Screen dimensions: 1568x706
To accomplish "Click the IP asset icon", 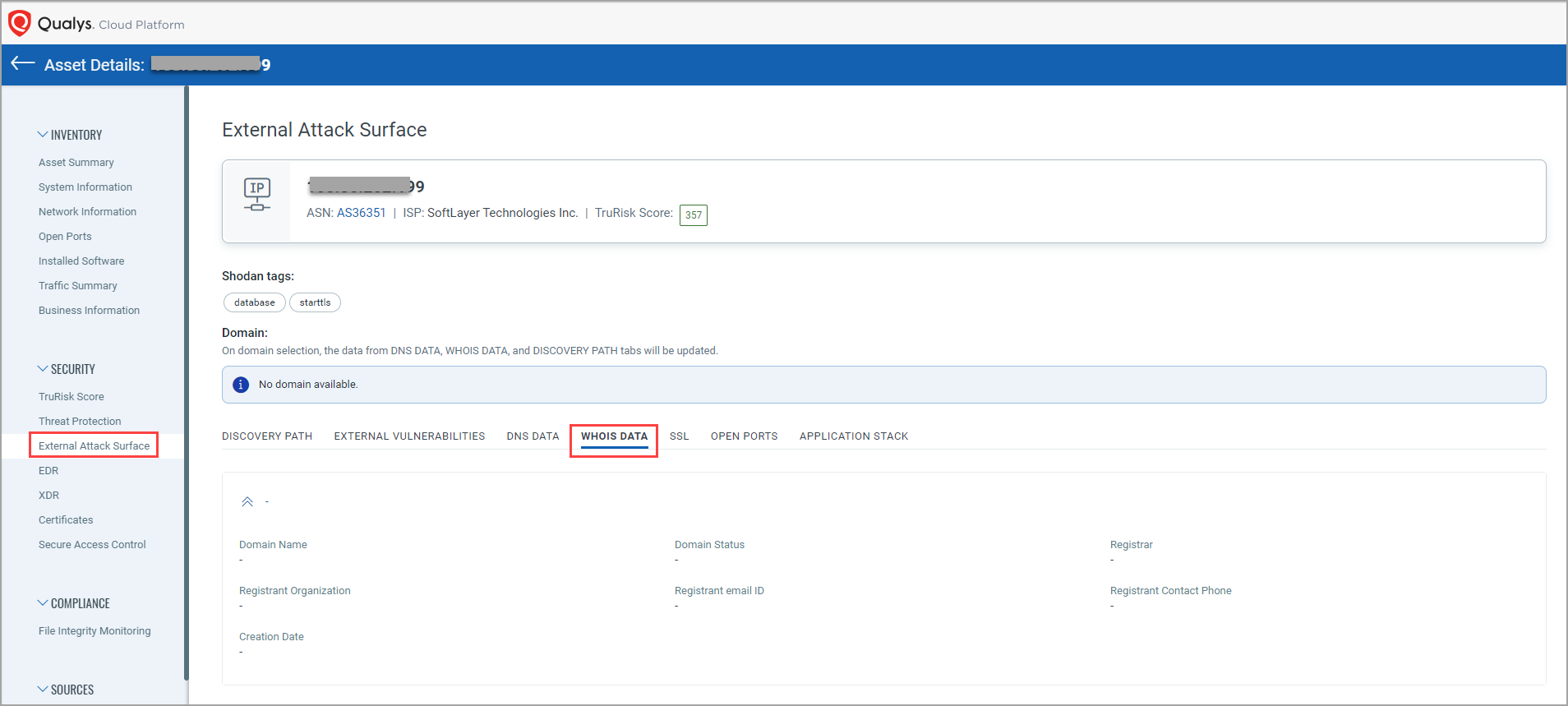I will [257, 195].
